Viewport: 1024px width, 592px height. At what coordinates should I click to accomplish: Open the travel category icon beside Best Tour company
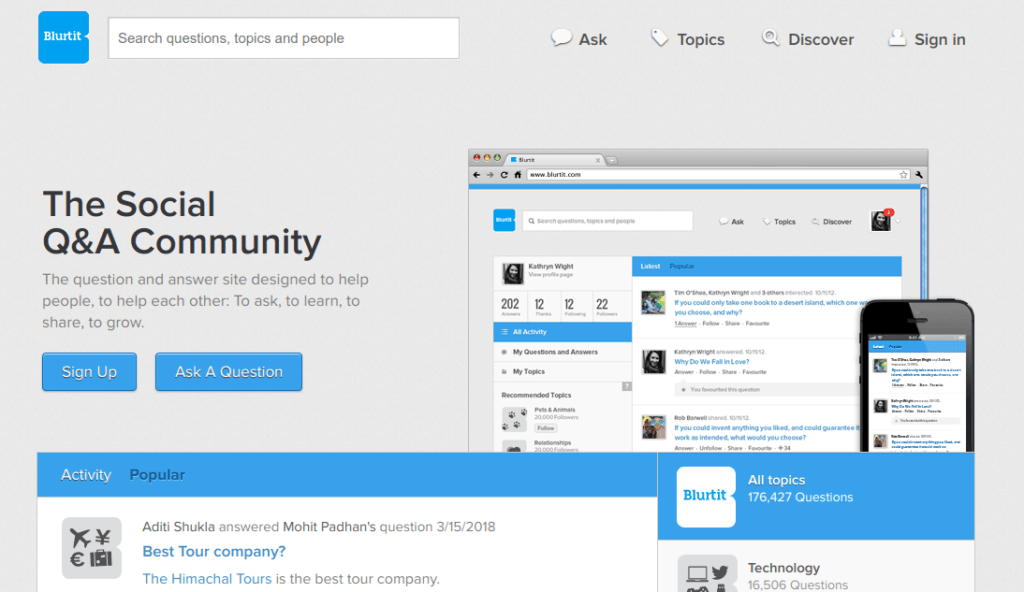tap(91, 547)
